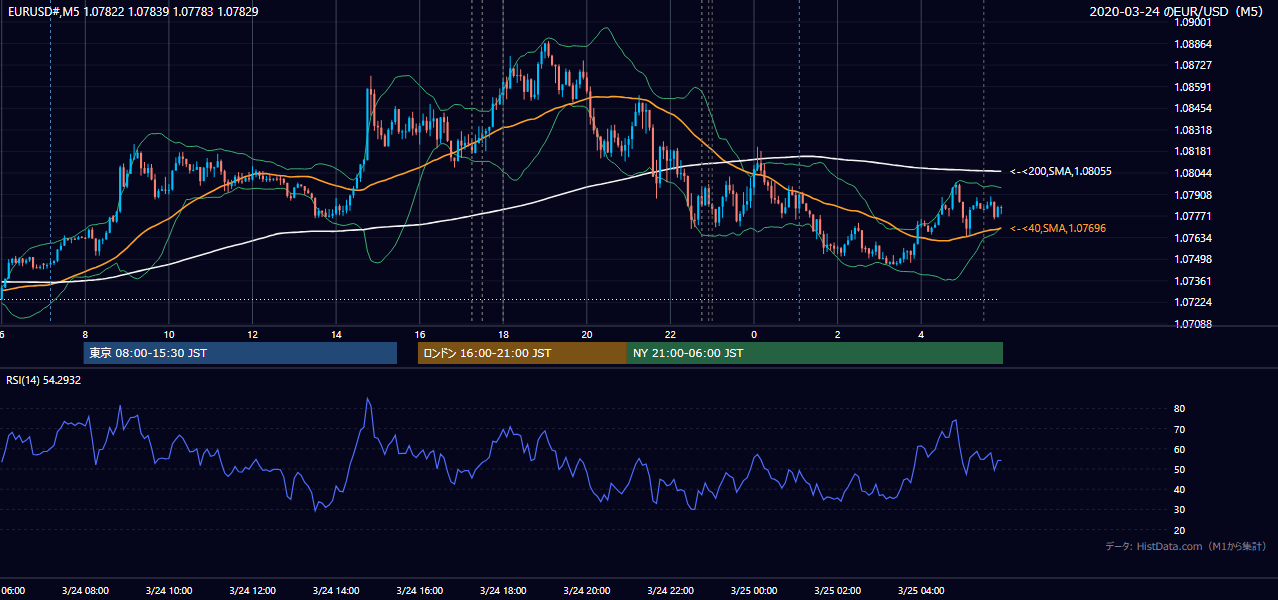Click RSI scale level 60
1278x600 pixels.
click(x=1180, y=449)
